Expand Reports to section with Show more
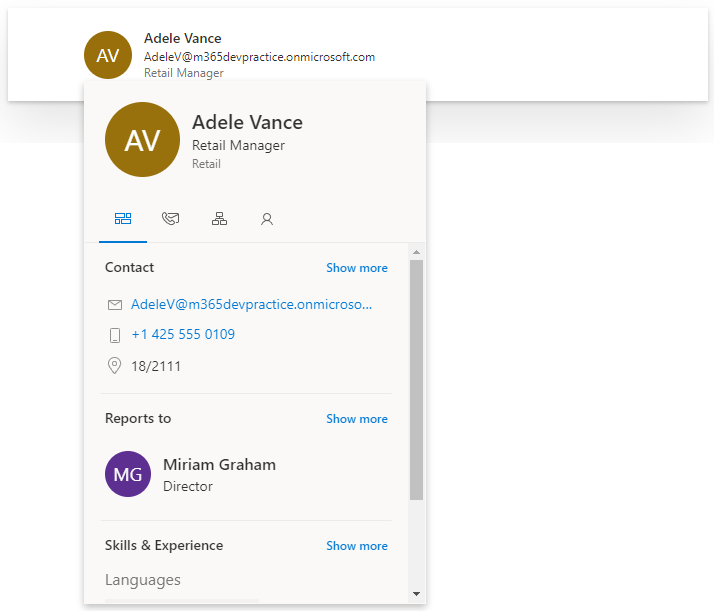Viewport: 714px width, 611px height. [x=356, y=419]
